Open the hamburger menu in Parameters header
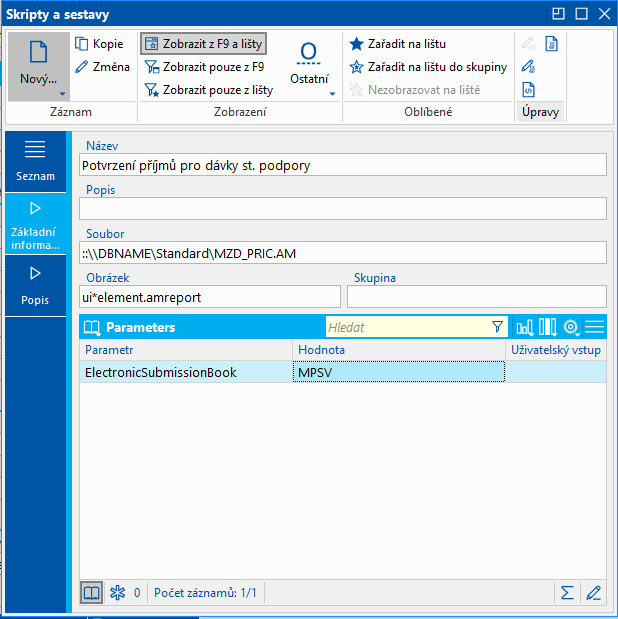618x619 pixels. point(595,327)
